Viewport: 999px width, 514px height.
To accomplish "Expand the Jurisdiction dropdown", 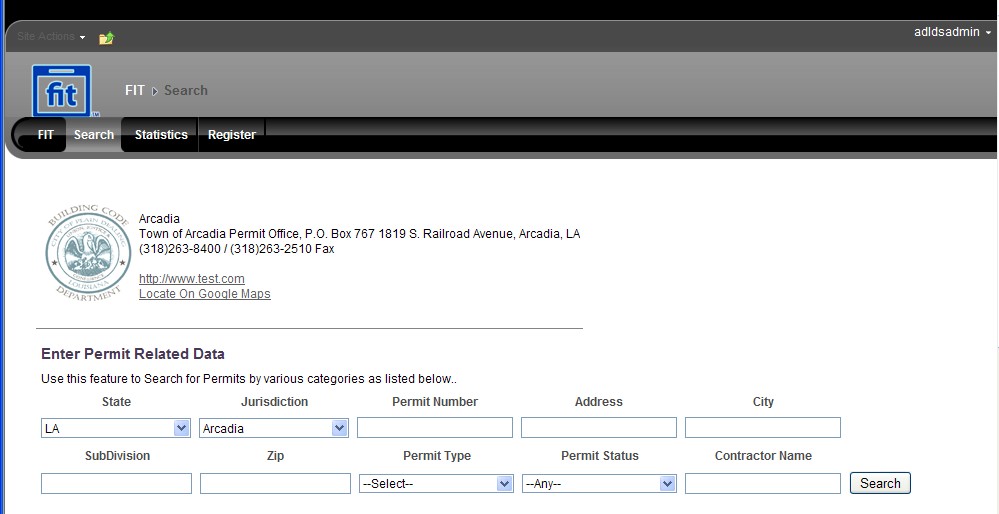I will pos(273,428).
